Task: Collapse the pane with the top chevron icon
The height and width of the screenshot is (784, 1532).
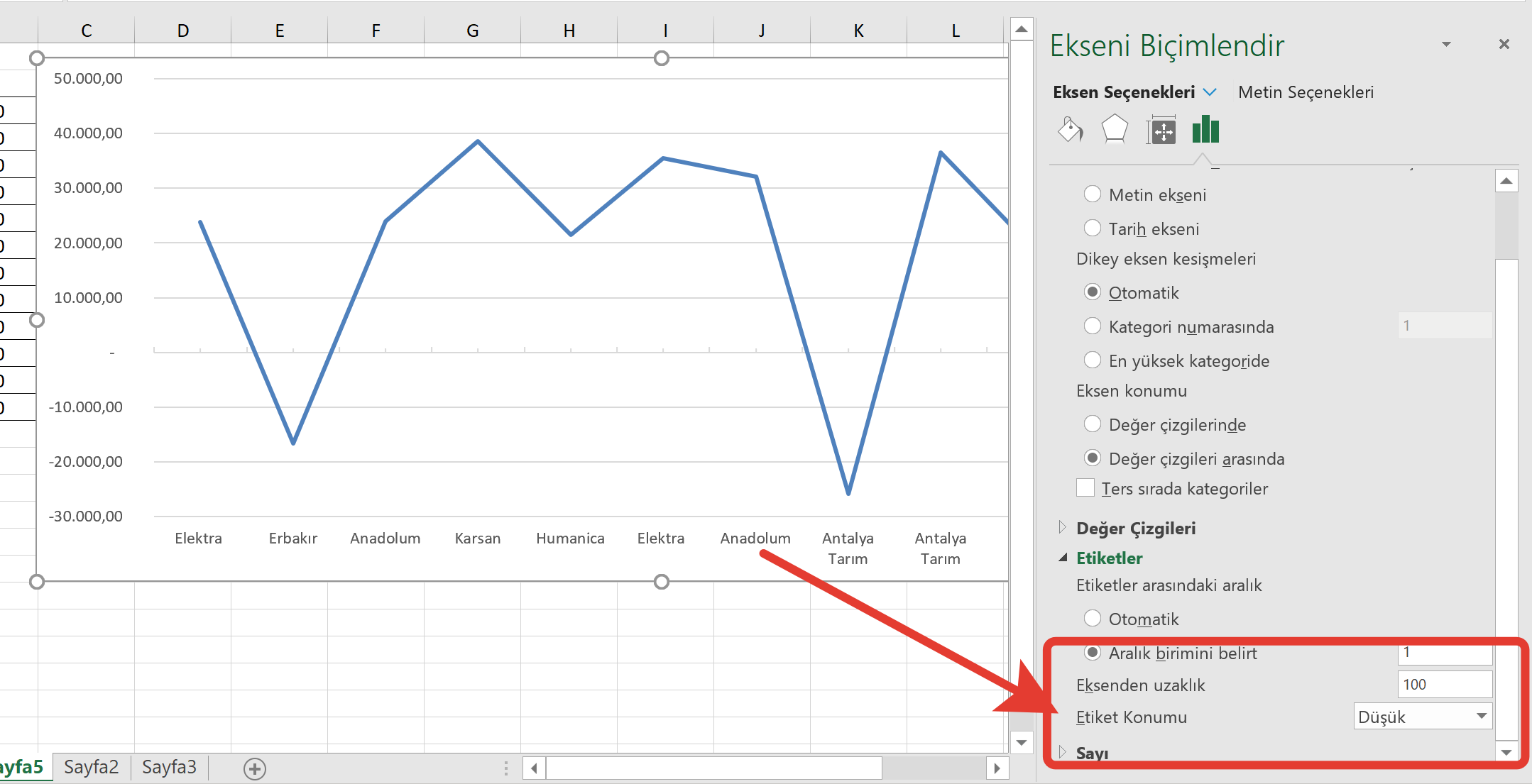Action: [1446, 44]
